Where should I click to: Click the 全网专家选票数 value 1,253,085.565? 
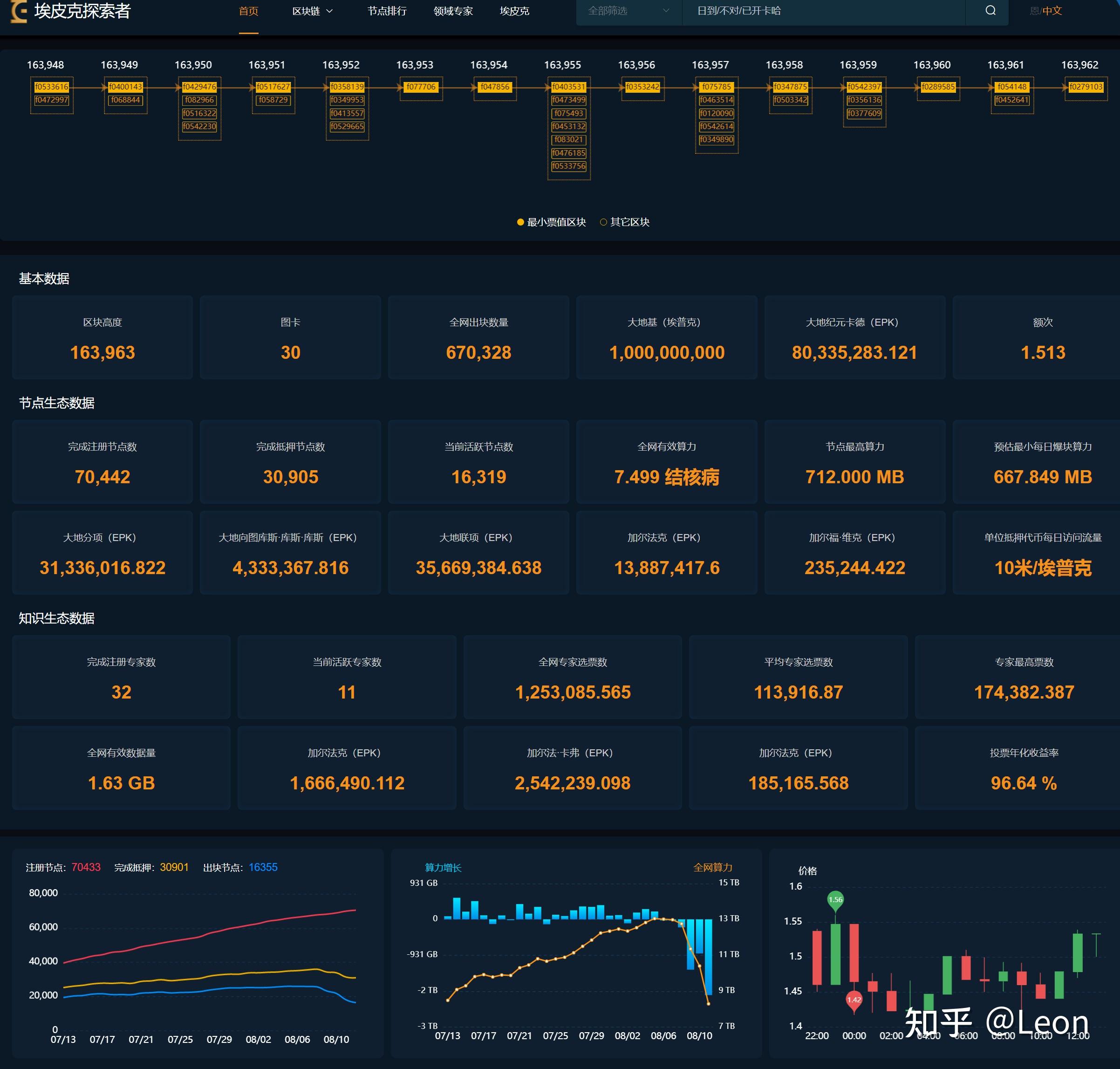pyautogui.click(x=573, y=692)
